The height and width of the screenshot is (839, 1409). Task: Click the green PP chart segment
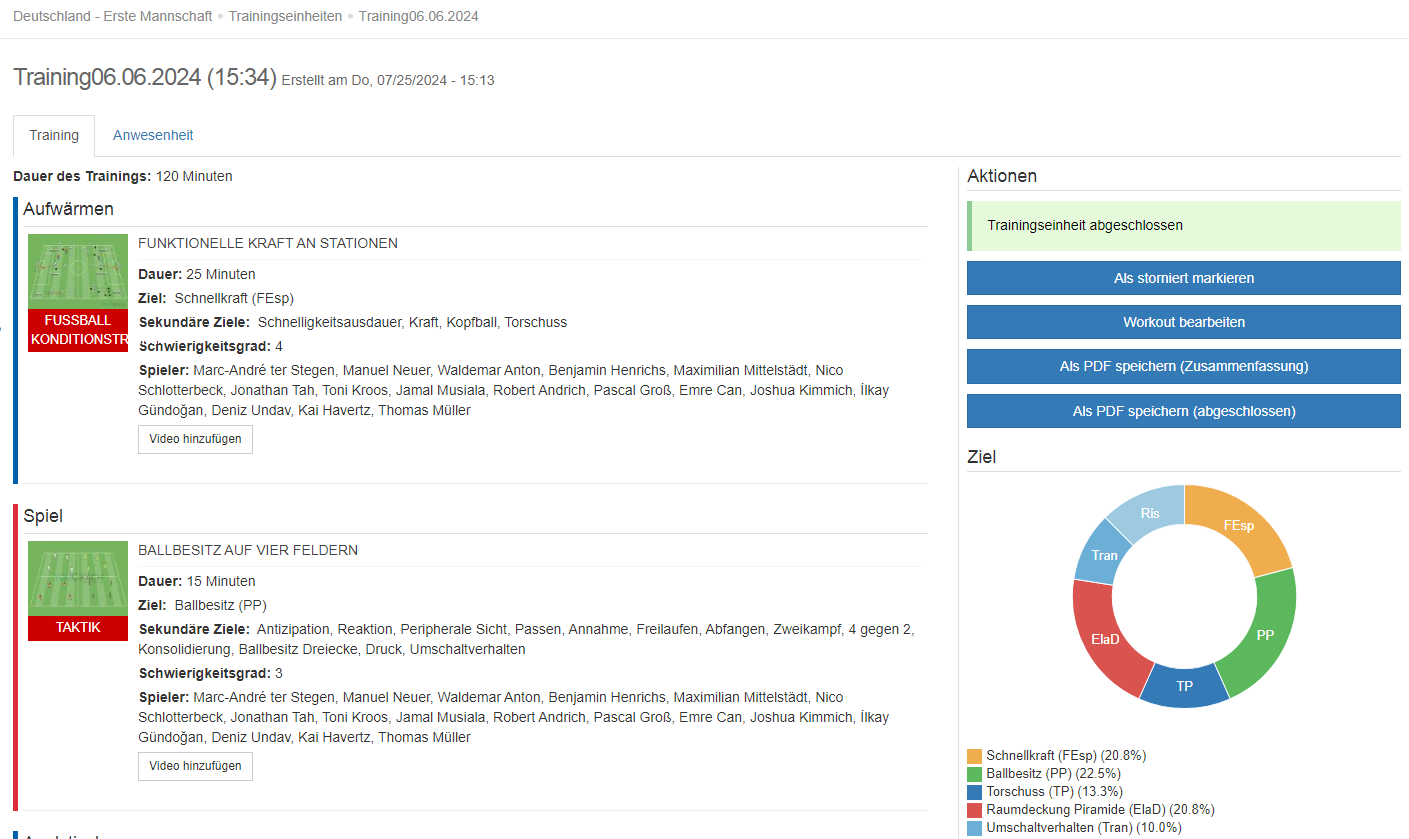[x=1265, y=635]
